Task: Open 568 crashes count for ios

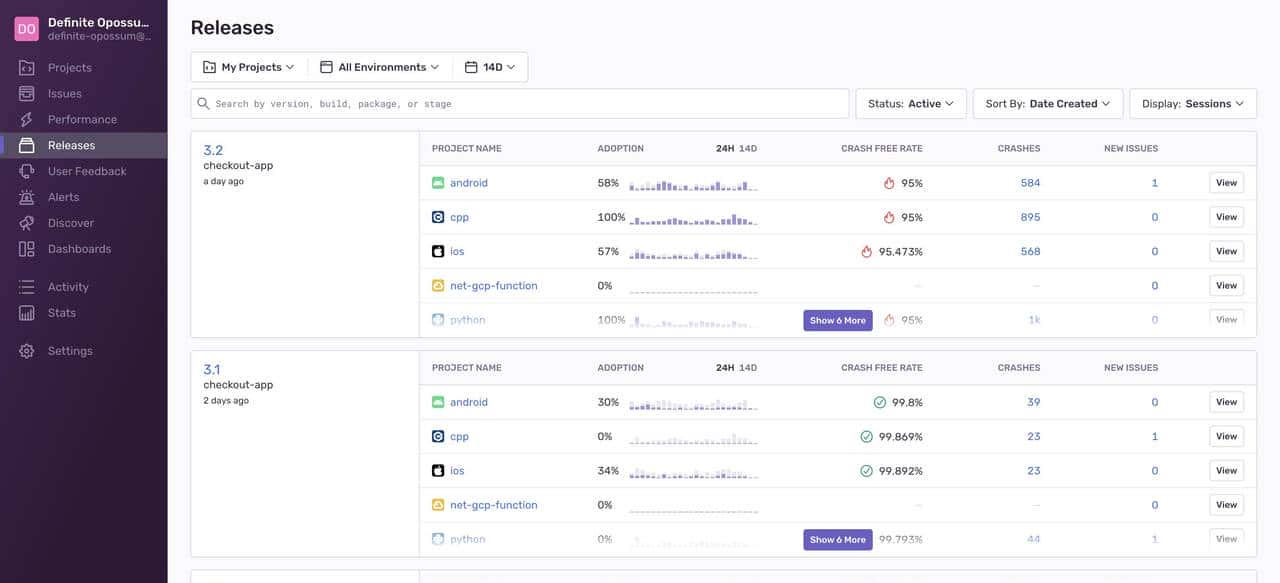Action: click(1030, 252)
